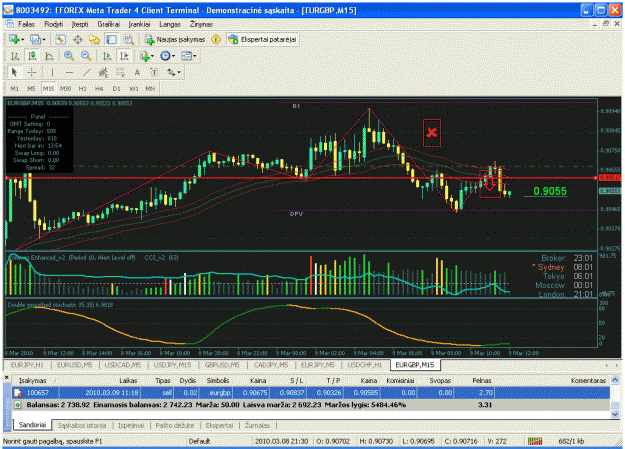Toggle chart shift
The width and height of the screenshot is (625, 449).
pyautogui.click(x=124, y=56)
